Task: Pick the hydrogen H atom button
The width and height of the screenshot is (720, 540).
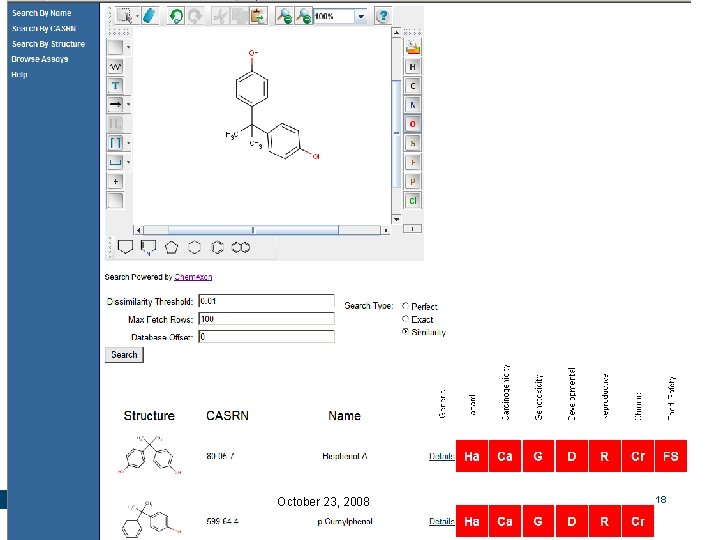Action: (x=413, y=67)
